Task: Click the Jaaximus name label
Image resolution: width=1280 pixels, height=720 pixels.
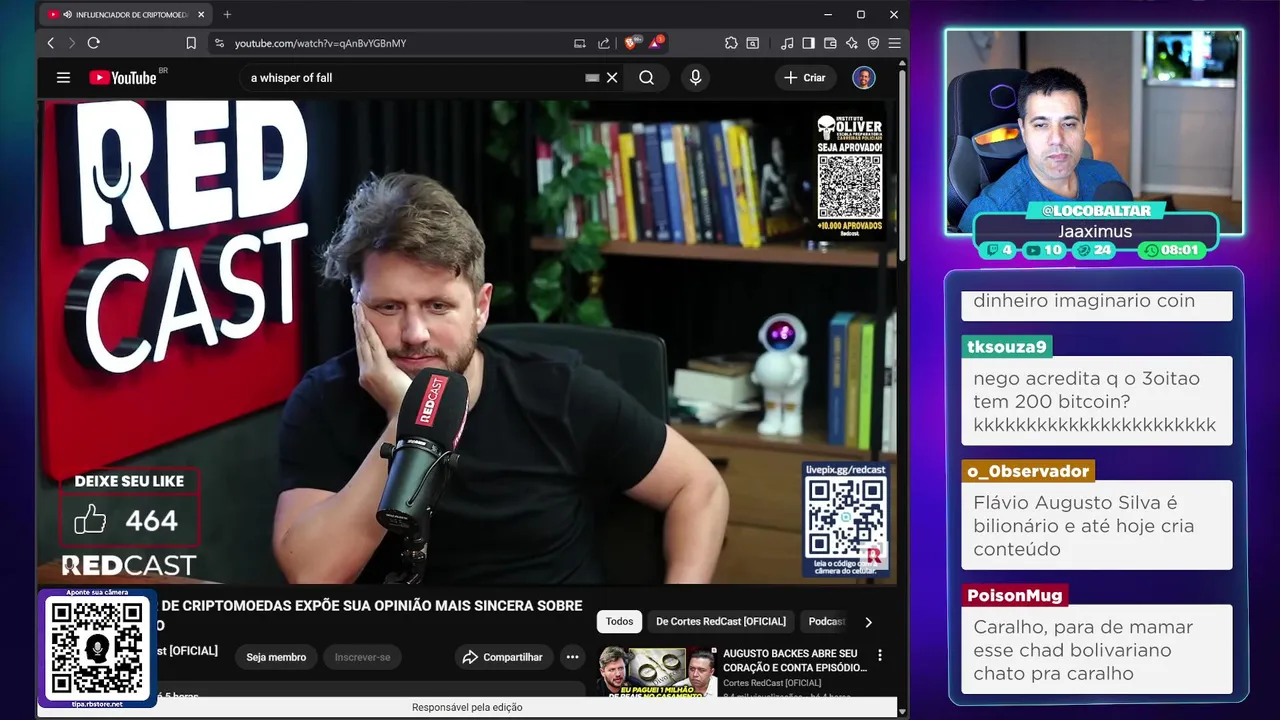Action: [1095, 231]
